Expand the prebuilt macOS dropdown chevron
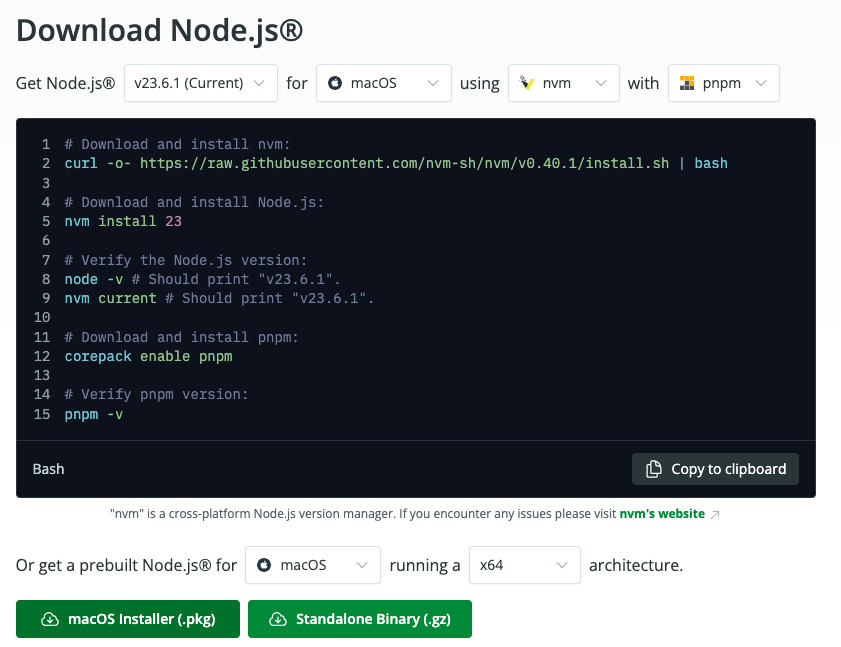Image resolution: width=841 pixels, height=647 pixels. pyautogui.click(x=361, y=565)
